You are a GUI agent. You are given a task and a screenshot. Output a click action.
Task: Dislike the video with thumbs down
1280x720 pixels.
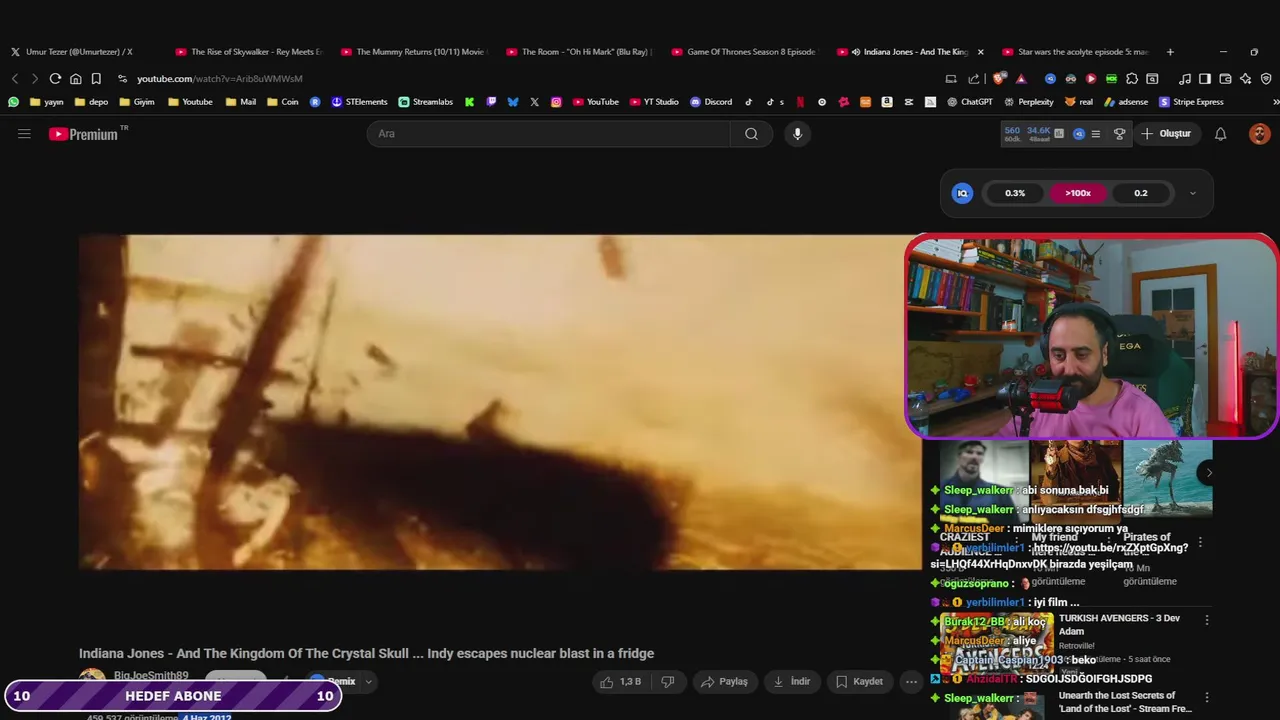pos(668,681)
